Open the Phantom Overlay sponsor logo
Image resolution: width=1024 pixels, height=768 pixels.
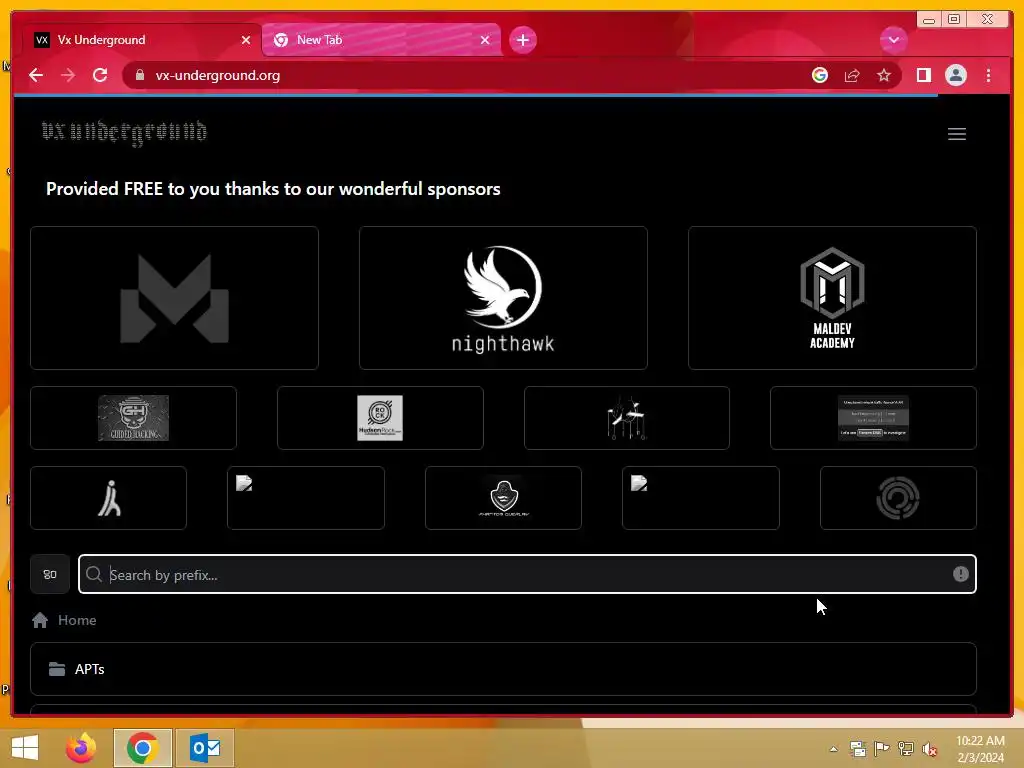pyautogui.click(x=504, y=498)
